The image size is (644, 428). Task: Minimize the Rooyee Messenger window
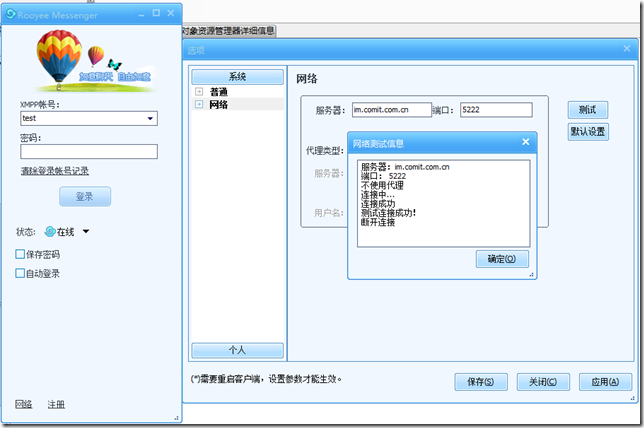click(x=140, y=12)
